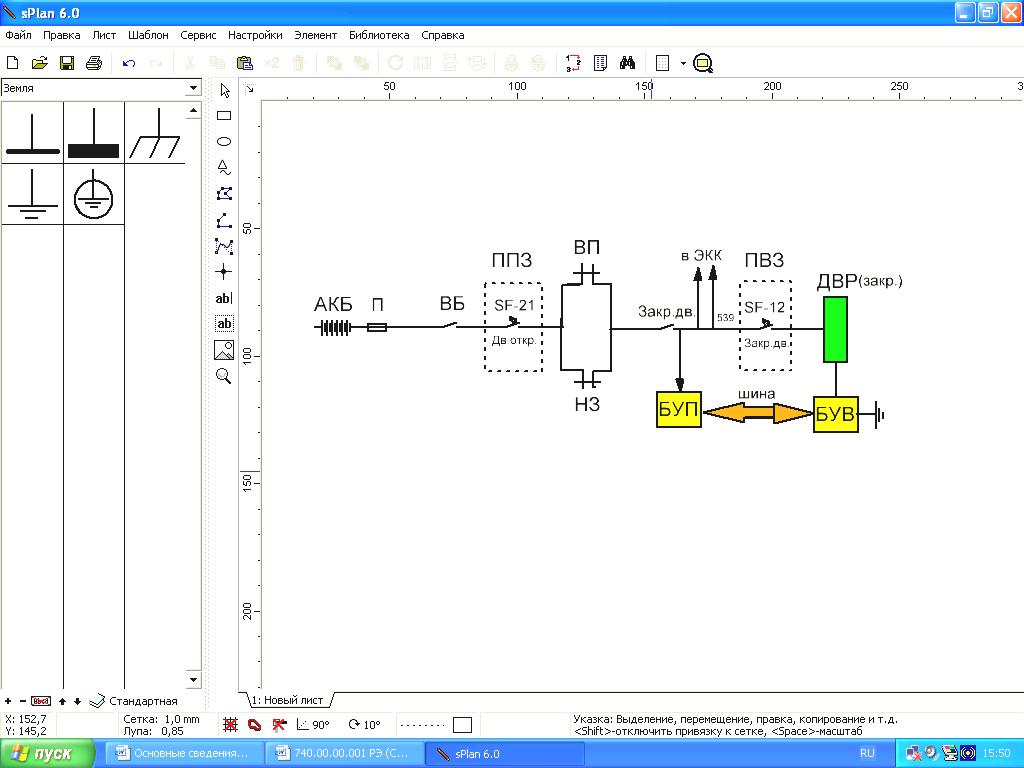The height and width of the screenshot is (768, 1024).
Task: Click the rename component label icon
Action: coord(41,701)
